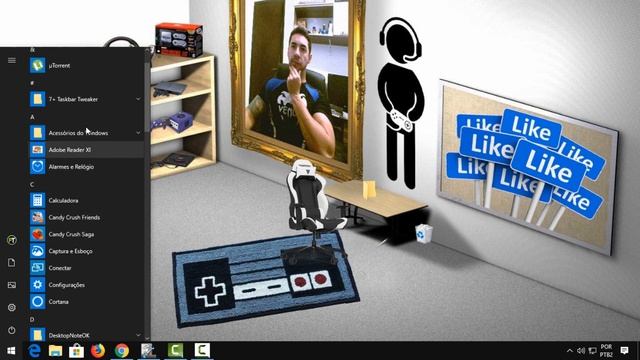Click the 'D' letter group header
Screen dimensions: 640x360
pyautogui.click(x=32, y=319)
